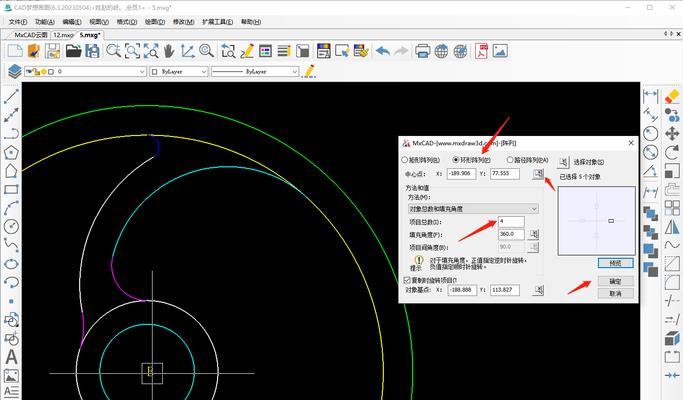The image size is (683, 400).
Task: Click the 3D box icon in right toolbar
Action: (x=673, y=339)
